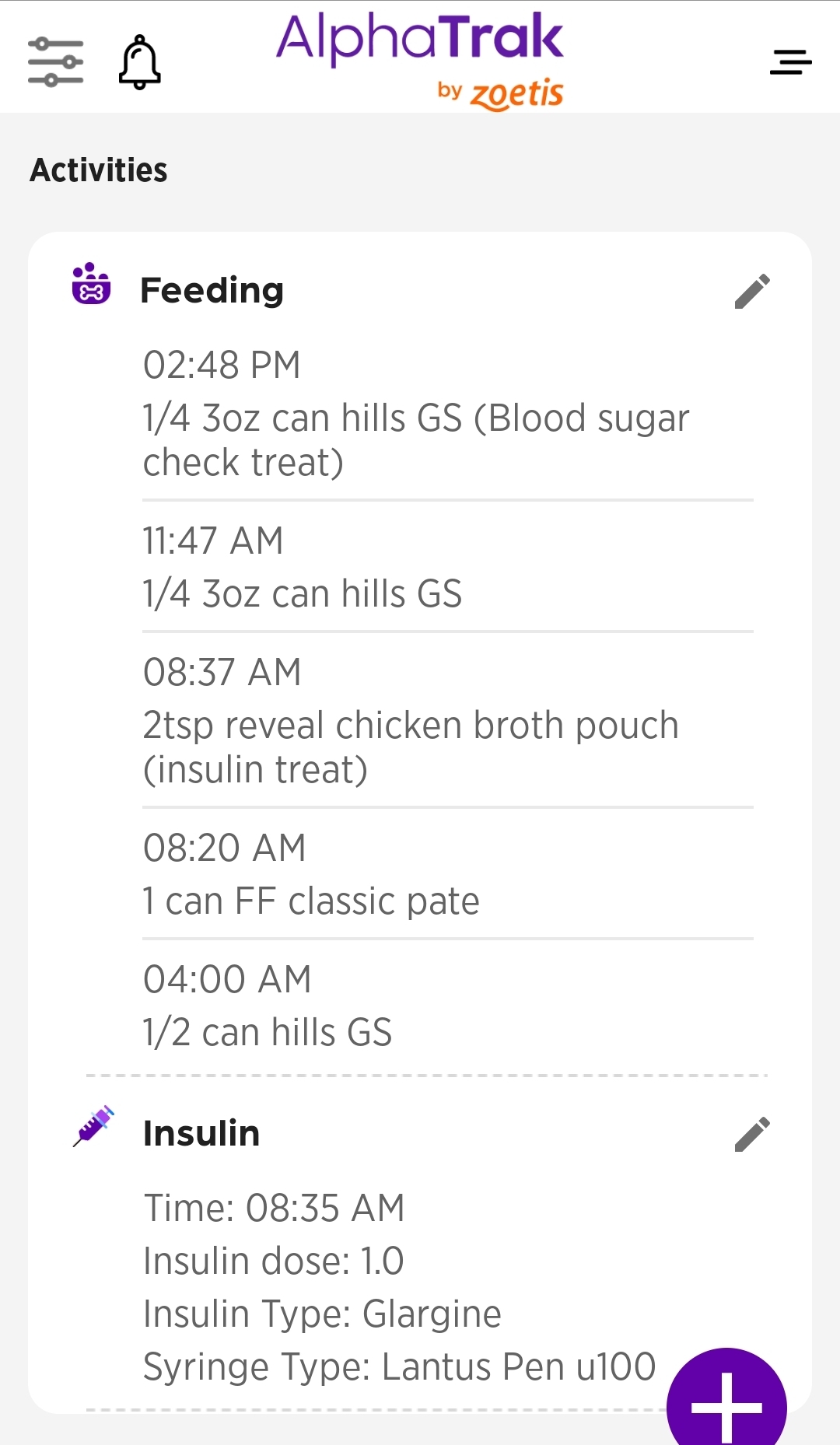Tap the Insulin Type Glargine line

322,1314
